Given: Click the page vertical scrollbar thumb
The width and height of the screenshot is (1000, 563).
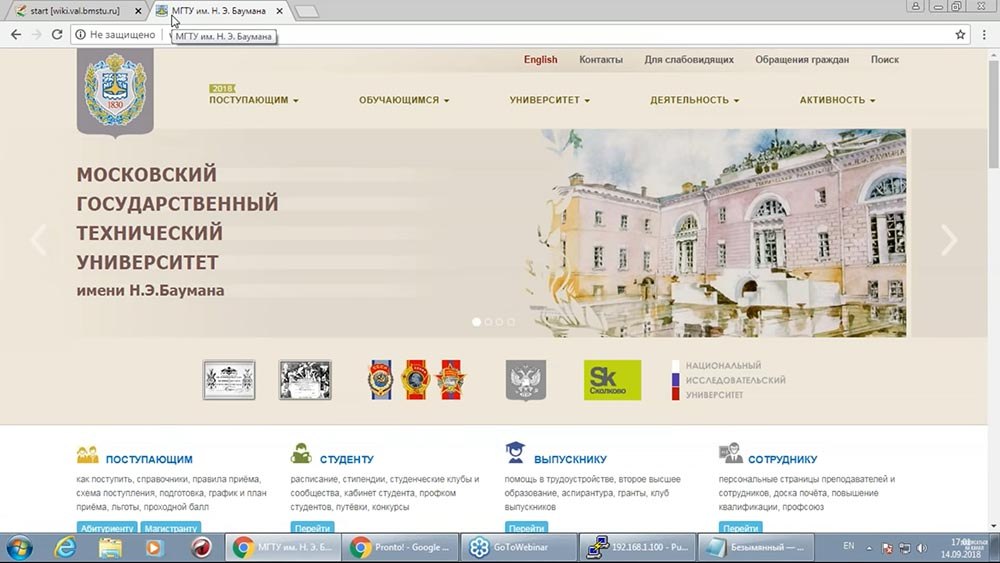Looking at the screenshot, I should point(994,113).
